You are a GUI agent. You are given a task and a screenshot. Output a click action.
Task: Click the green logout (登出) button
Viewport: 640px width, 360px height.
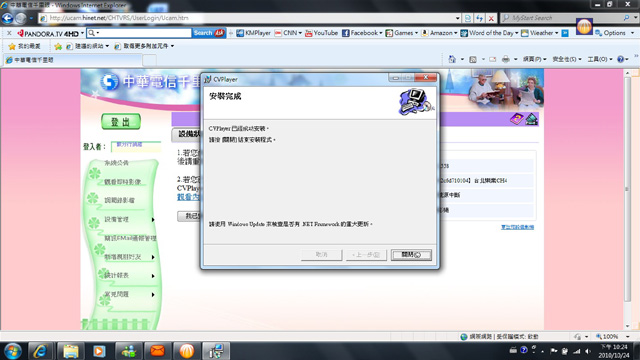point(121,122)
